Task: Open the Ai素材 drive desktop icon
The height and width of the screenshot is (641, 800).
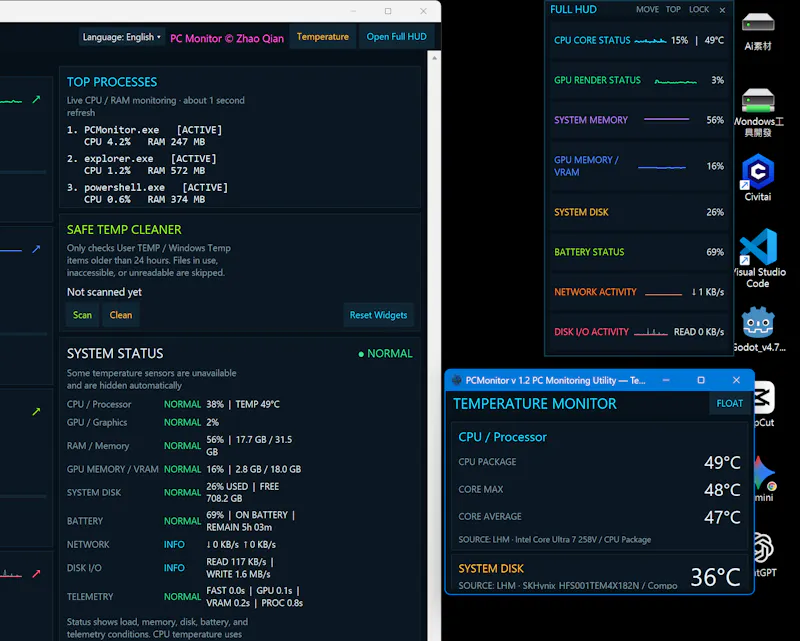Action: click(x=758, y=32)
